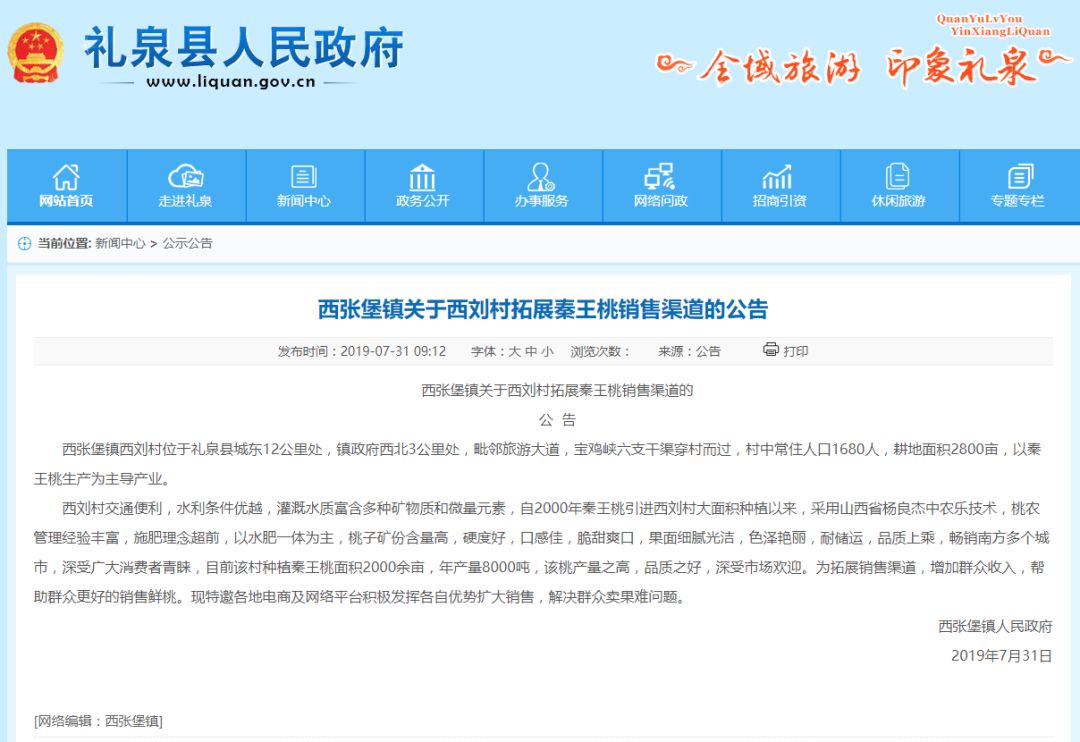The height and width of the screenshot is (742, 1080).
Task: Open the 办事服务 person icon
Action: [541, 177]
